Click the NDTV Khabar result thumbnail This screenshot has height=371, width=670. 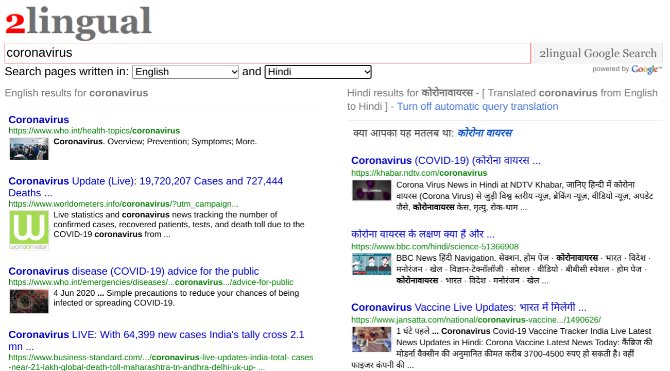pyautogui.click(x=371, y=190)
